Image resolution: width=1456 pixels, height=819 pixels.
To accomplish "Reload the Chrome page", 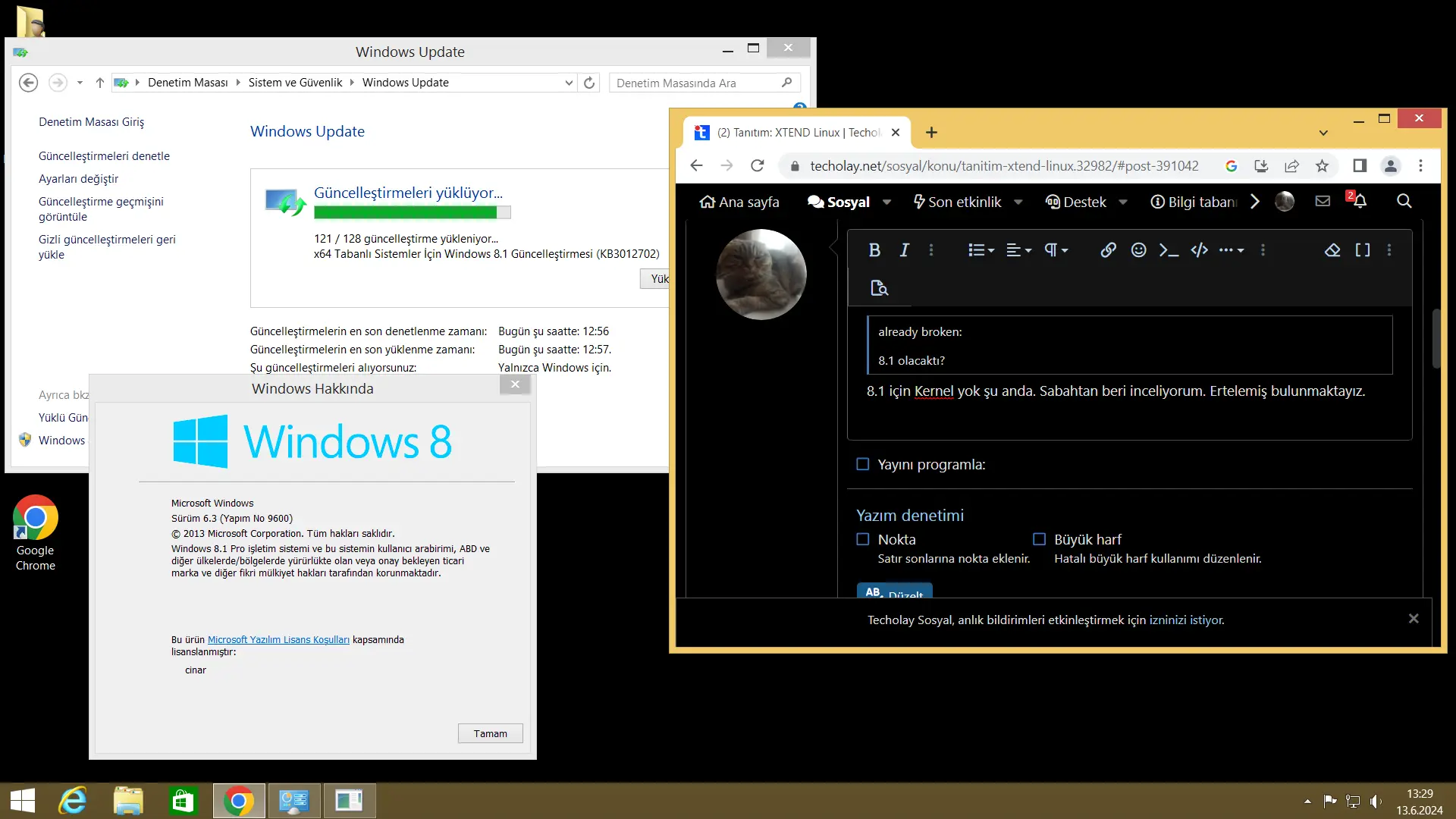I will pyautogui.click(x=757, y=165).
